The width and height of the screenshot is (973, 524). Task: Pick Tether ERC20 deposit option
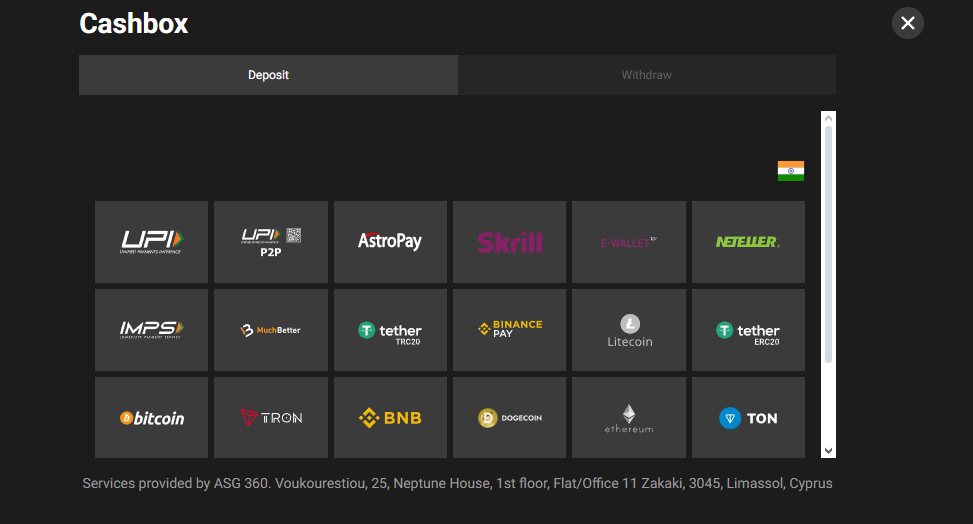748,329
